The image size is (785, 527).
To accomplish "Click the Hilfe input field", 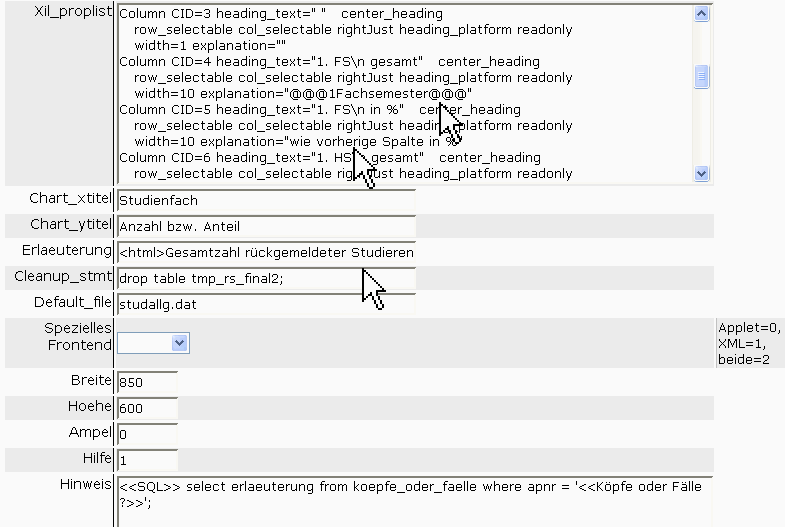I will coord(147,460).
